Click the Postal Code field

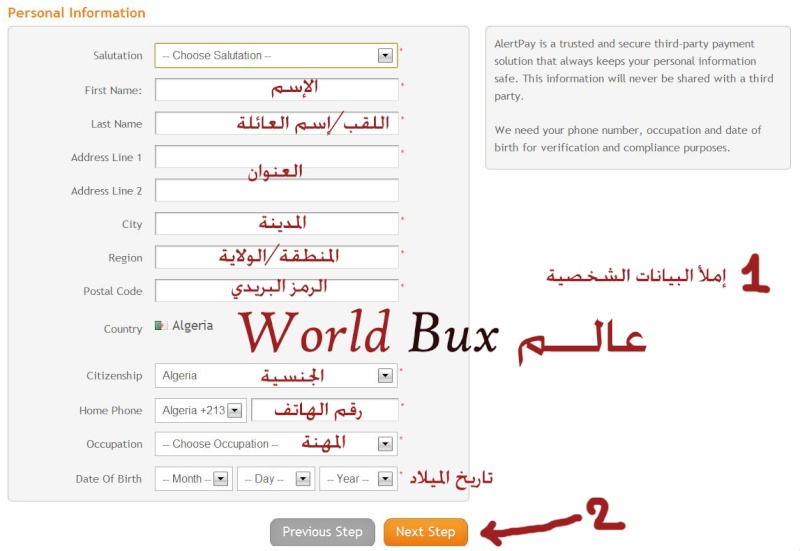tap(277, 290)
